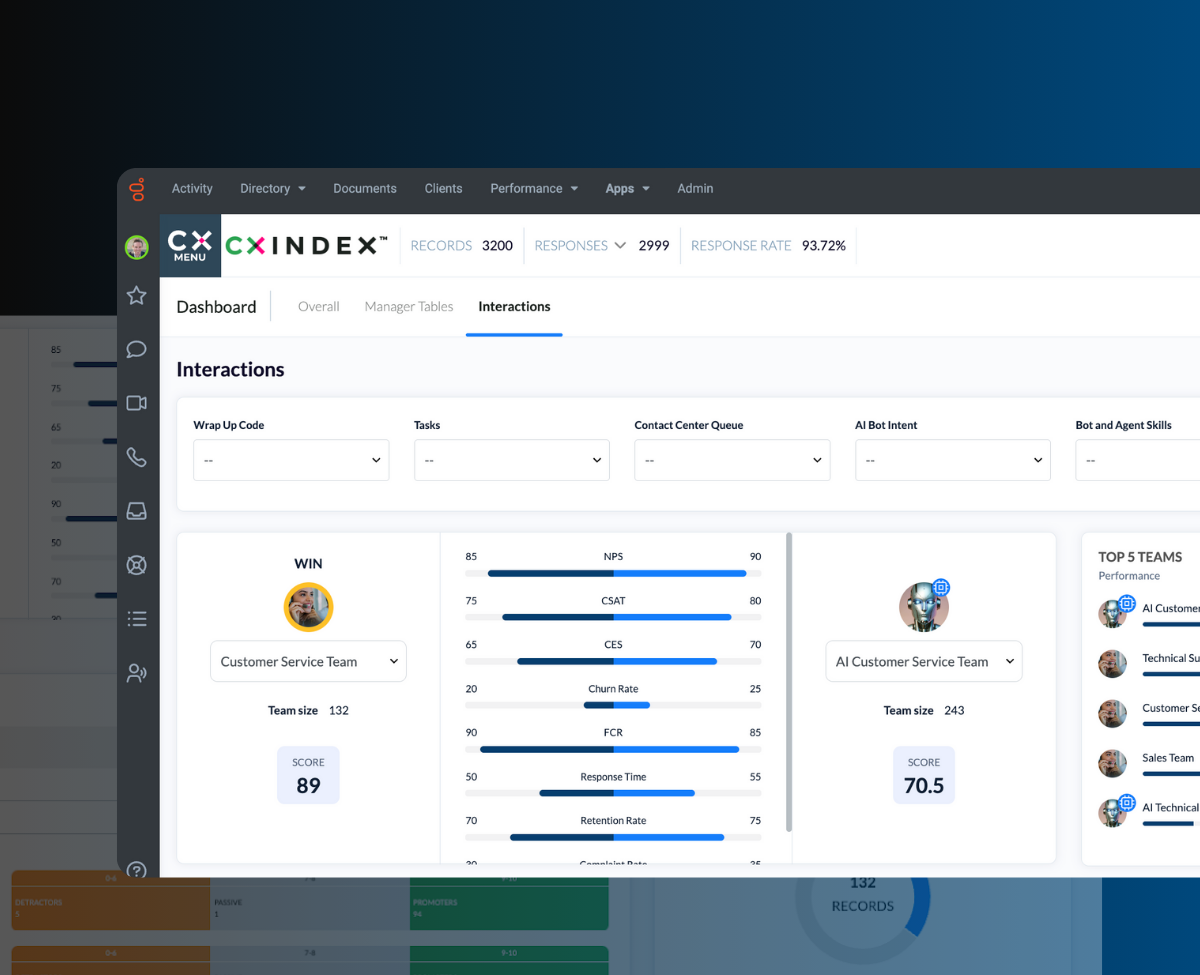The image size is (1200, 975).
Task: Expand the Wrap Up Code dropdown
Action: coord(291,460)
